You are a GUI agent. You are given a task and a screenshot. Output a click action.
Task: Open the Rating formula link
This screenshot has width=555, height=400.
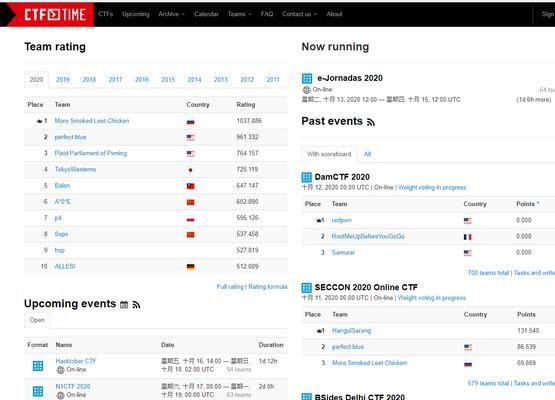point(268,287)
